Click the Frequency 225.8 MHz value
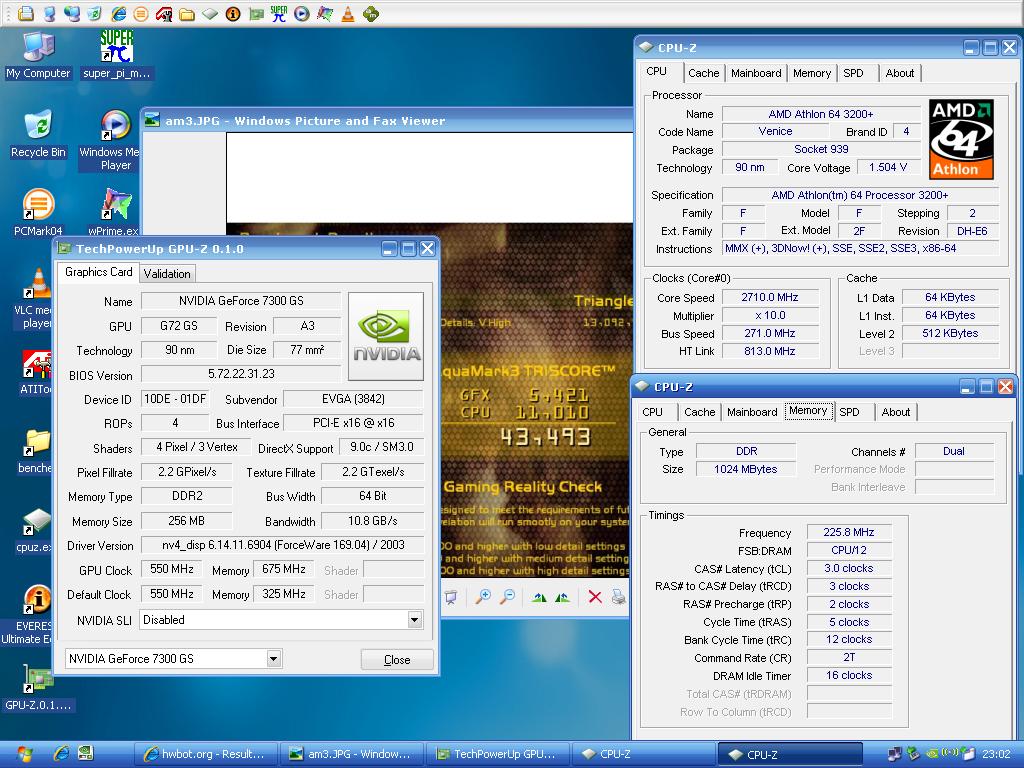Screen dimensions: 1024x768 pos(848,532)
